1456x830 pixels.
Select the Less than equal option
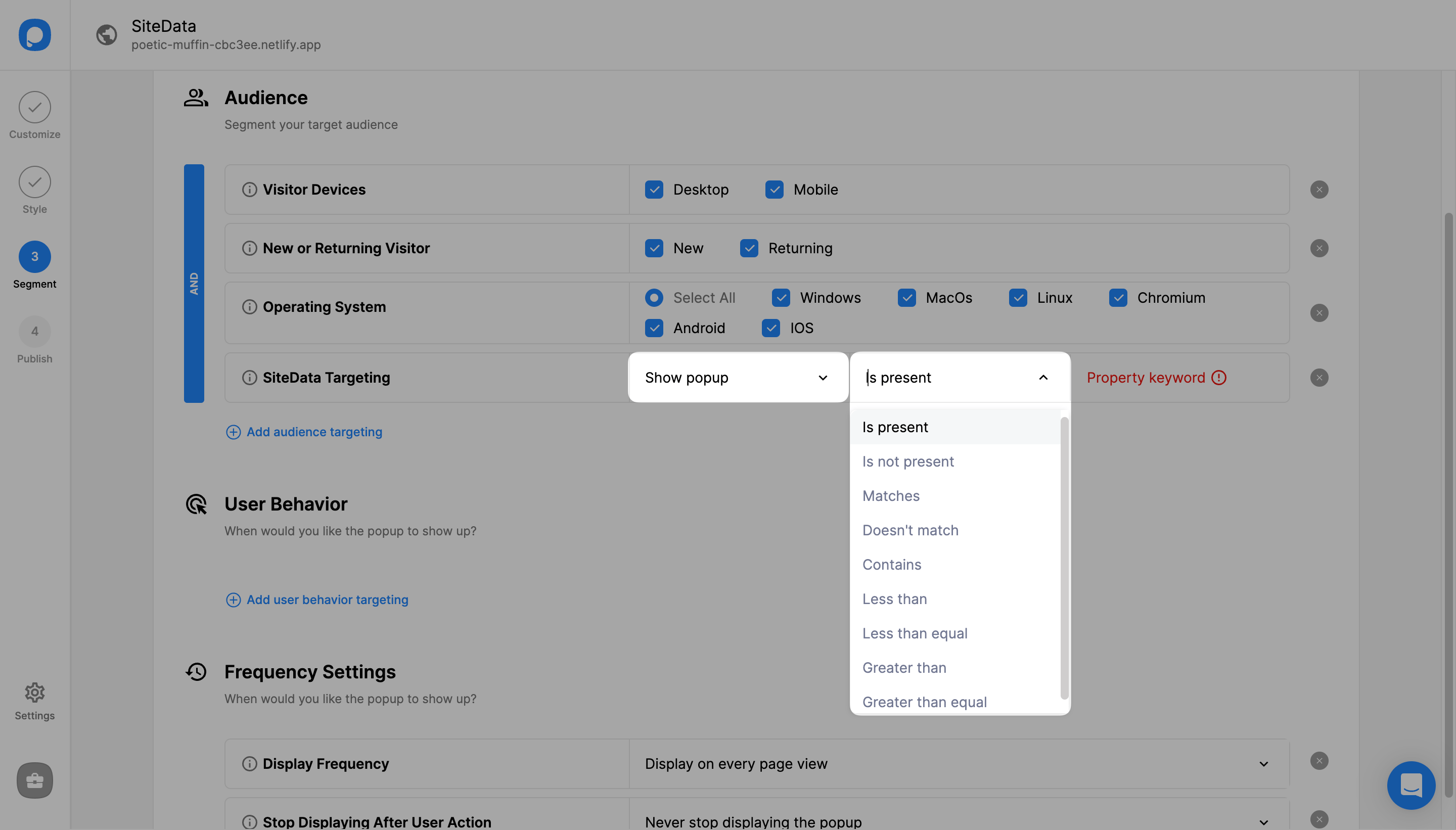pos(915,633)
